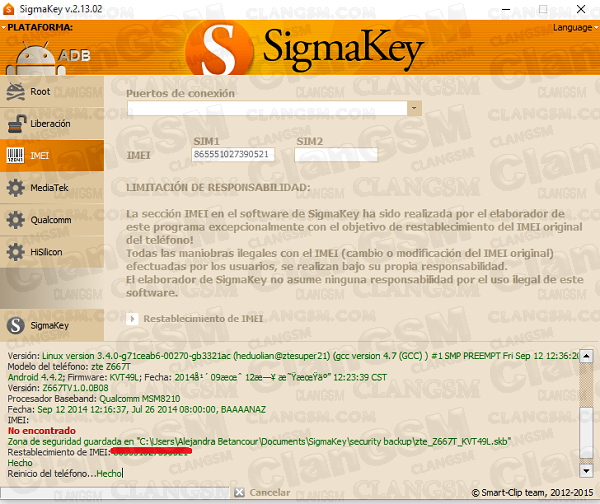Click the Linux version log line
Image resolution: width=600 pixels, height=504 pixels.
[293, 356]
